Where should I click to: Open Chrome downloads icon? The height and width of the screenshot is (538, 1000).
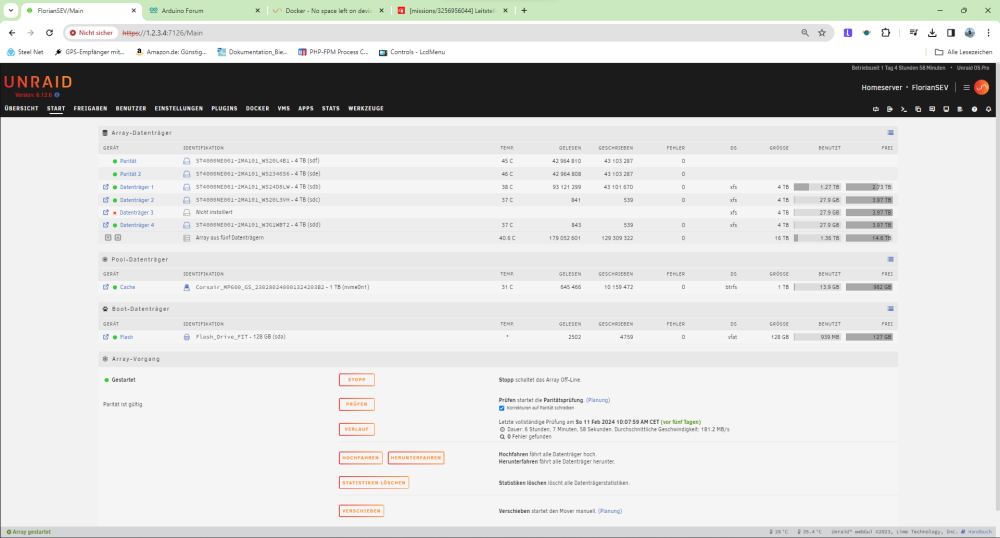[x=932, y=33]
